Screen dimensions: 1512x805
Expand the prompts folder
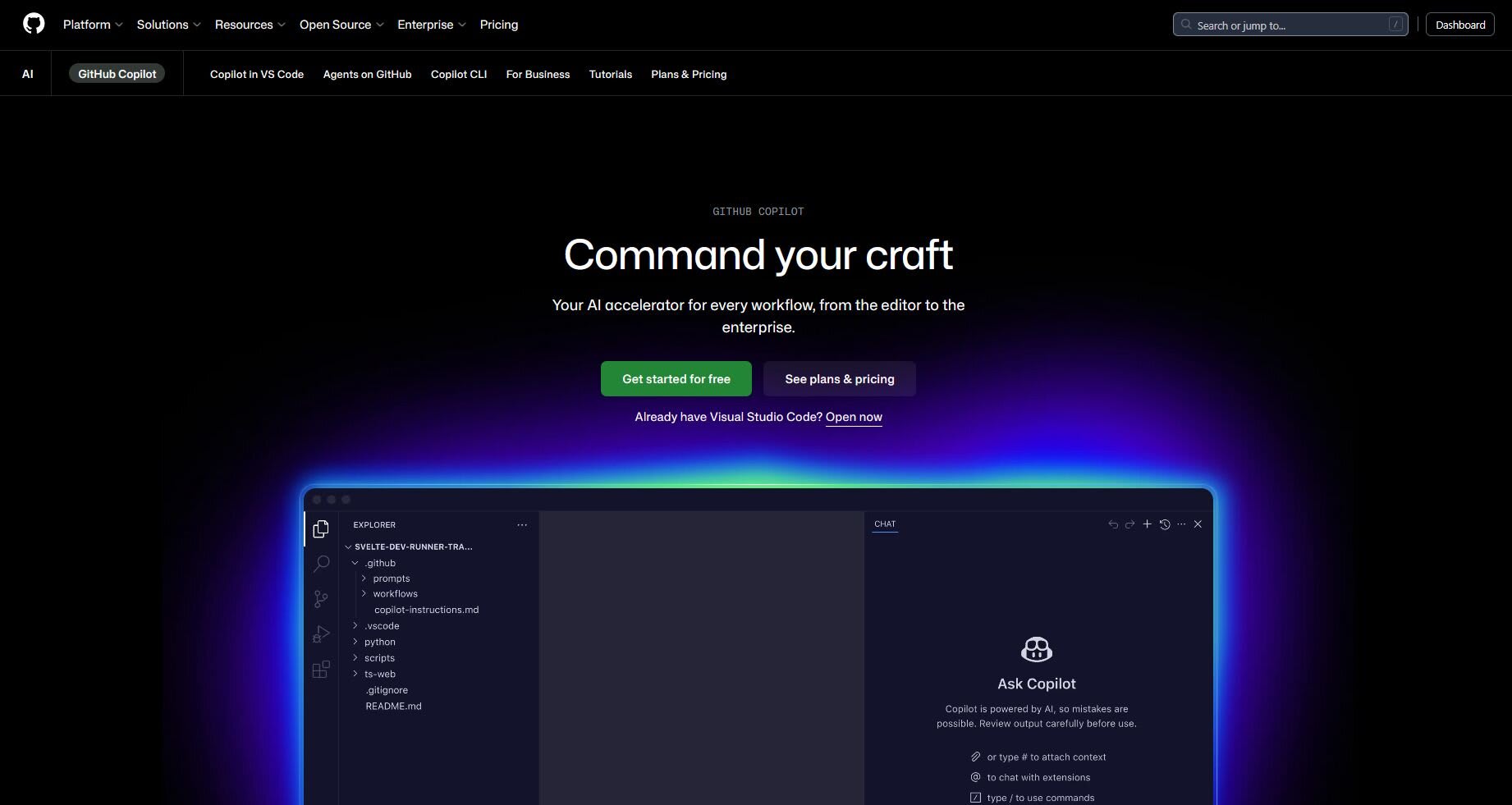(x=364, y=579)
